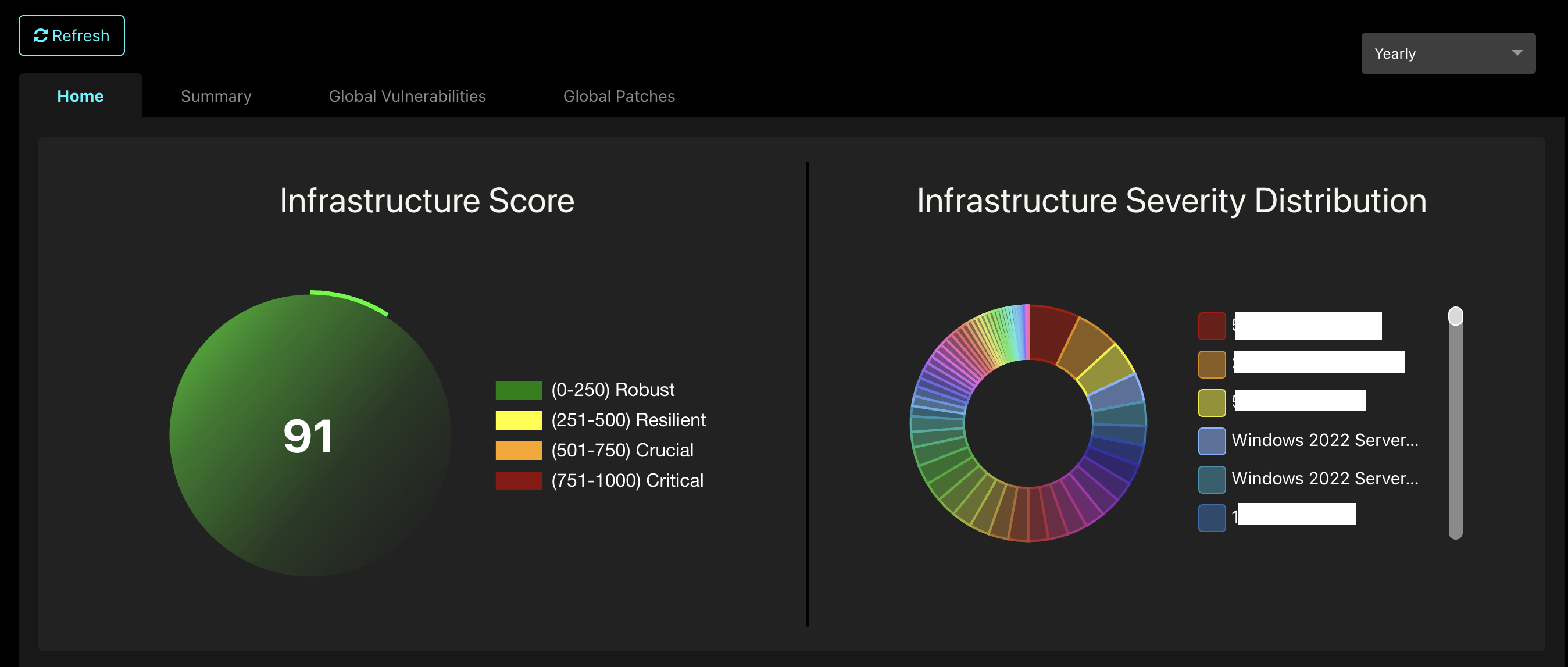Image resolution: width=1568 pixels, height=667 pixels.
Task: Go to the Global Patches tab
Action: click(x=619, y=96)
